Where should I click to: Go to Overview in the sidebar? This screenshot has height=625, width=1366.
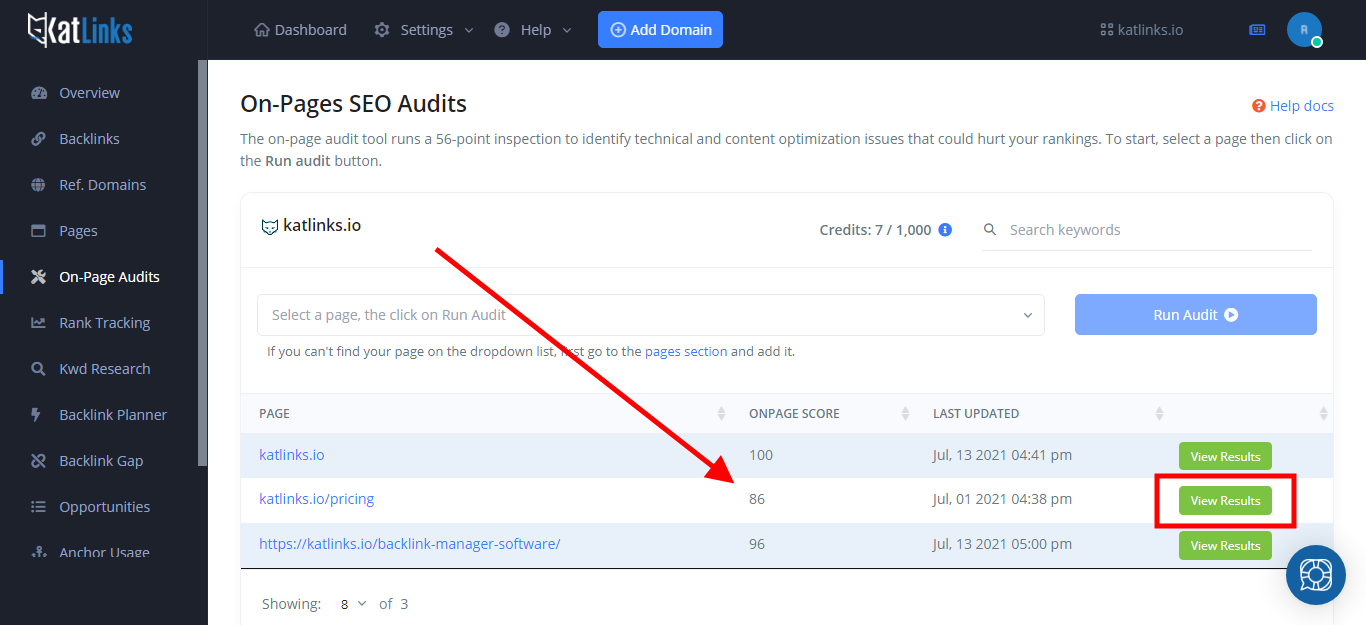click(89, 93)
